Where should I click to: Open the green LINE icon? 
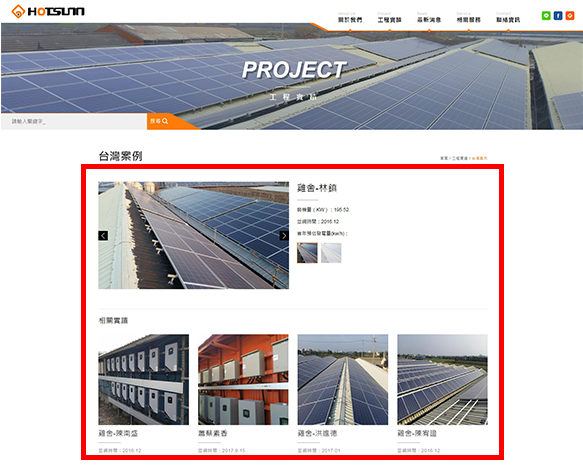pos(546,16)
